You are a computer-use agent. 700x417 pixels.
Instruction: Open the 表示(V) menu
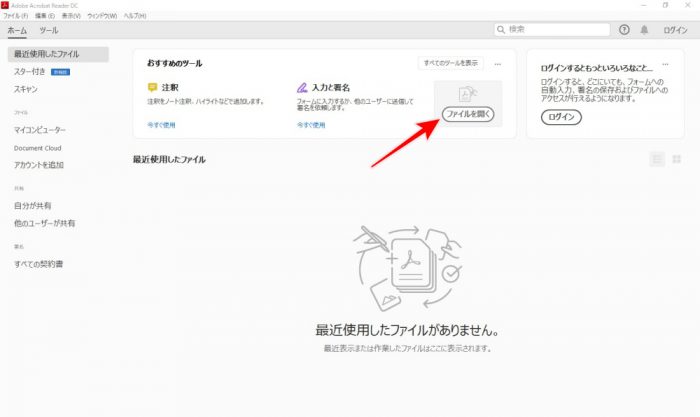click(71, 16)
